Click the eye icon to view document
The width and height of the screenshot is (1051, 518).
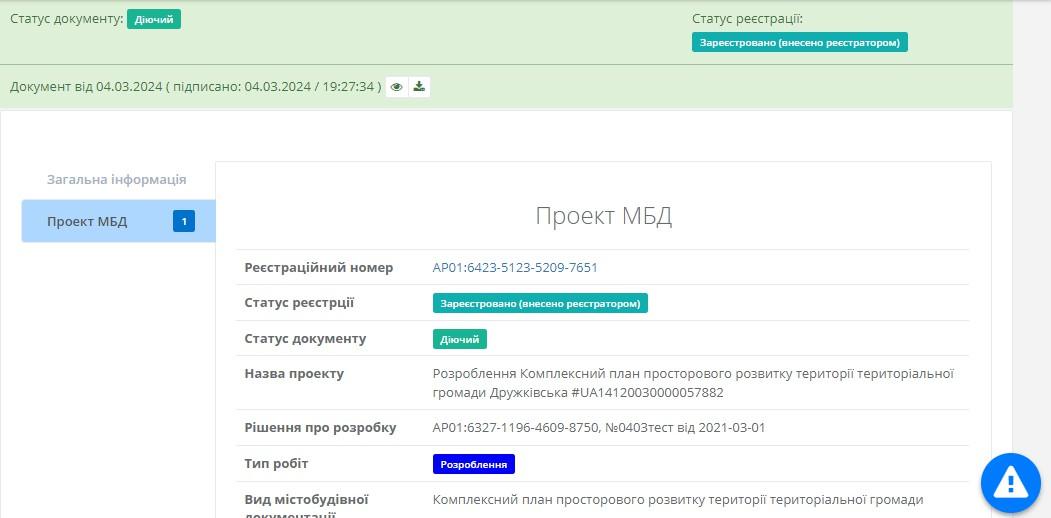click(x=397, y=87)
